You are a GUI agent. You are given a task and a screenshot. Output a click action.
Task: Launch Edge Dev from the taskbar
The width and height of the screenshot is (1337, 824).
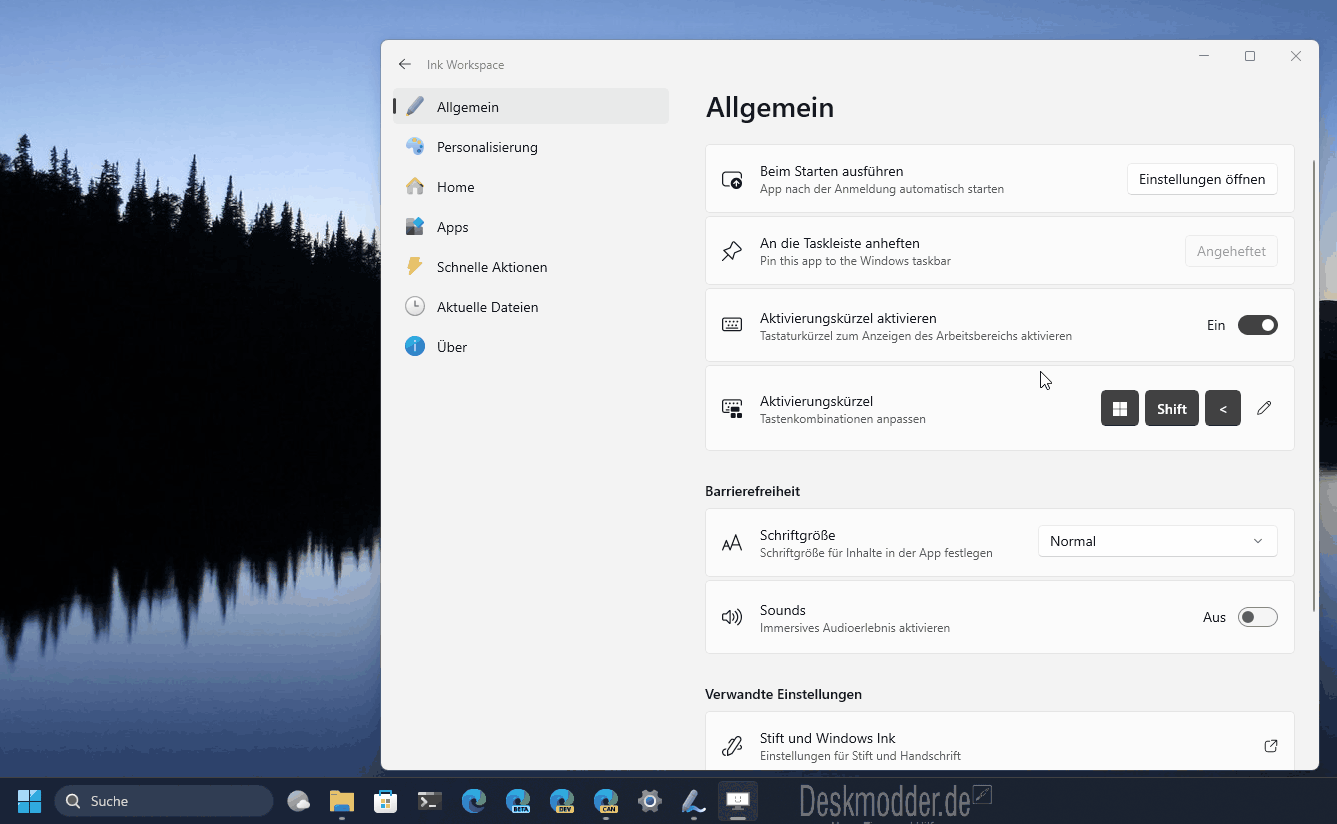(x=562, y=801)
